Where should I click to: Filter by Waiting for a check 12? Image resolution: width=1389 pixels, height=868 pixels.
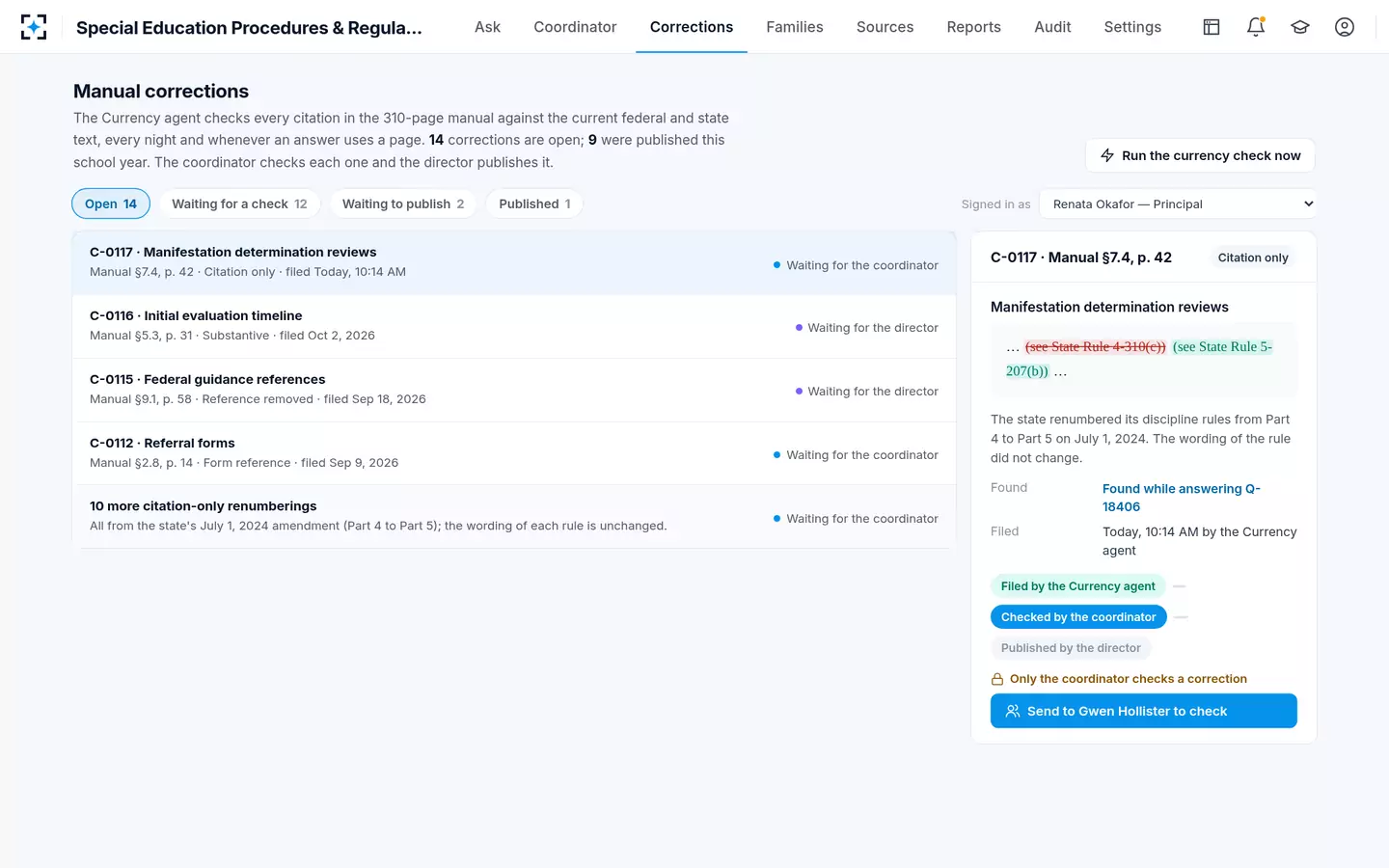239,203
